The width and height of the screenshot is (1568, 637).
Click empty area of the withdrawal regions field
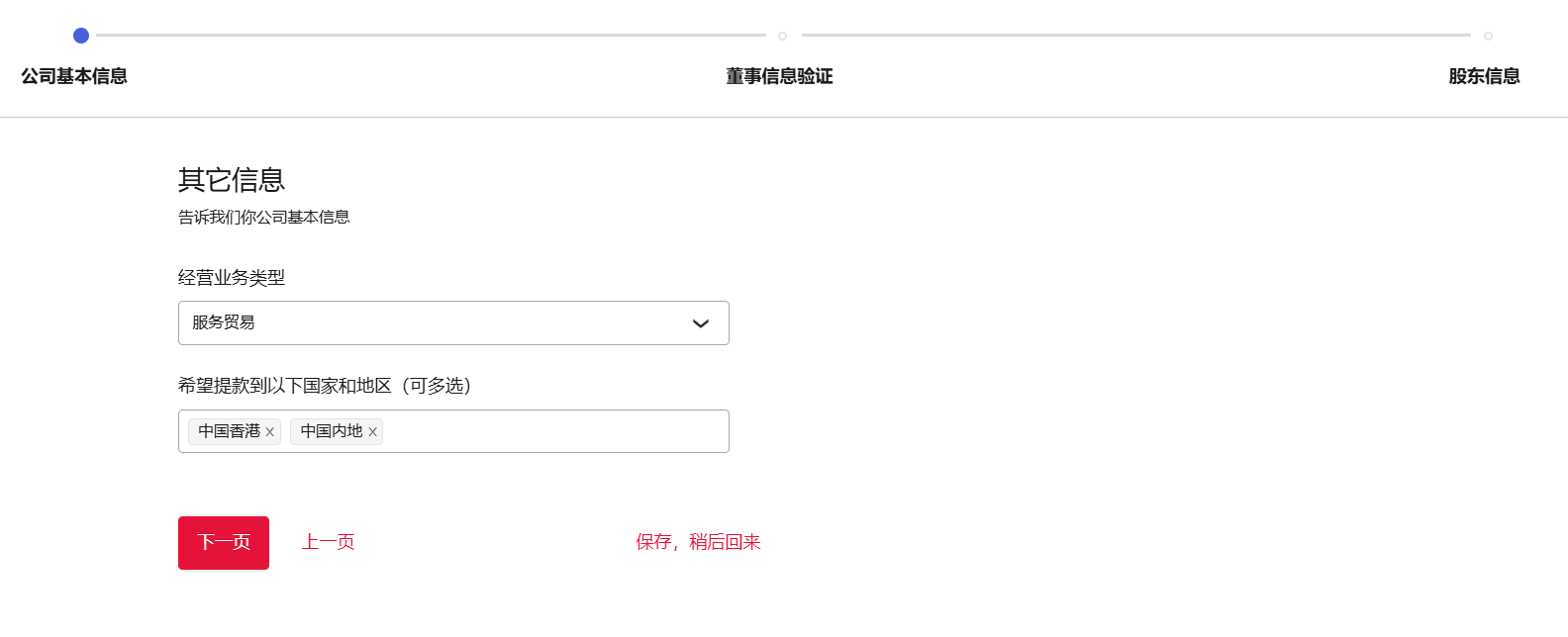coord(554,431)
